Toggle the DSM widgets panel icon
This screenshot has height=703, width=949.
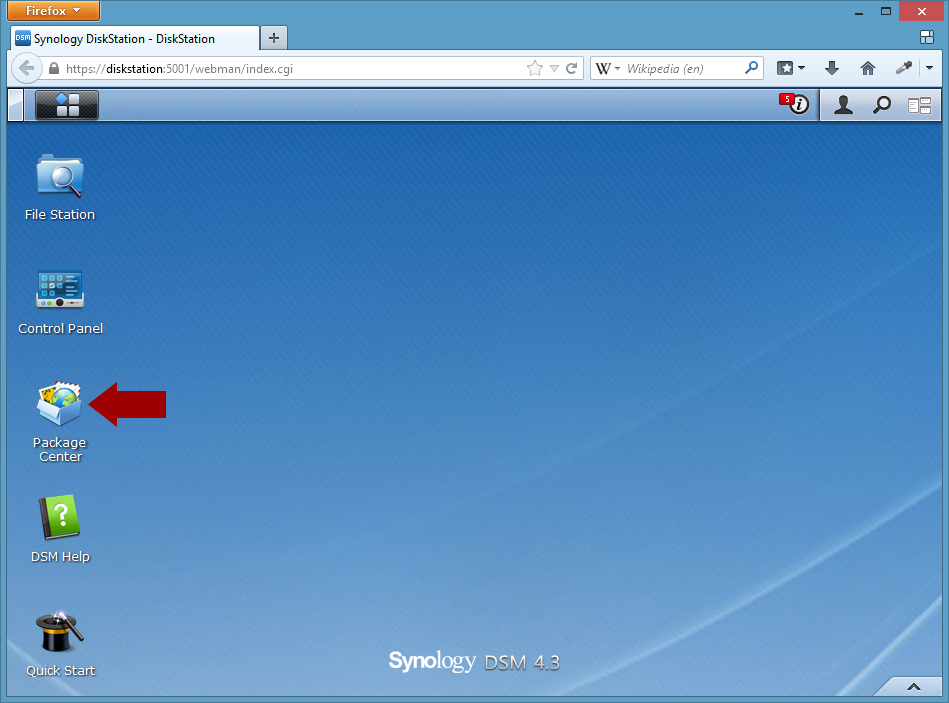919,106
